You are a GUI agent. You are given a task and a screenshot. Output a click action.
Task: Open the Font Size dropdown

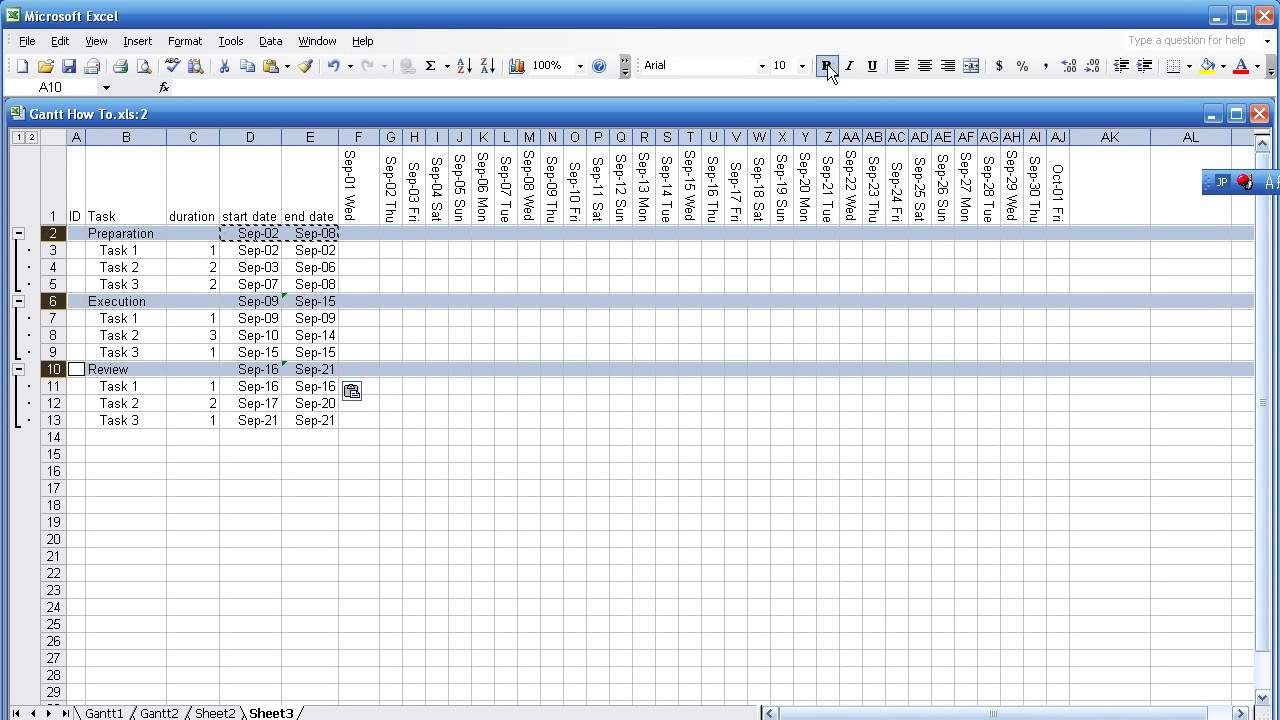802,66
